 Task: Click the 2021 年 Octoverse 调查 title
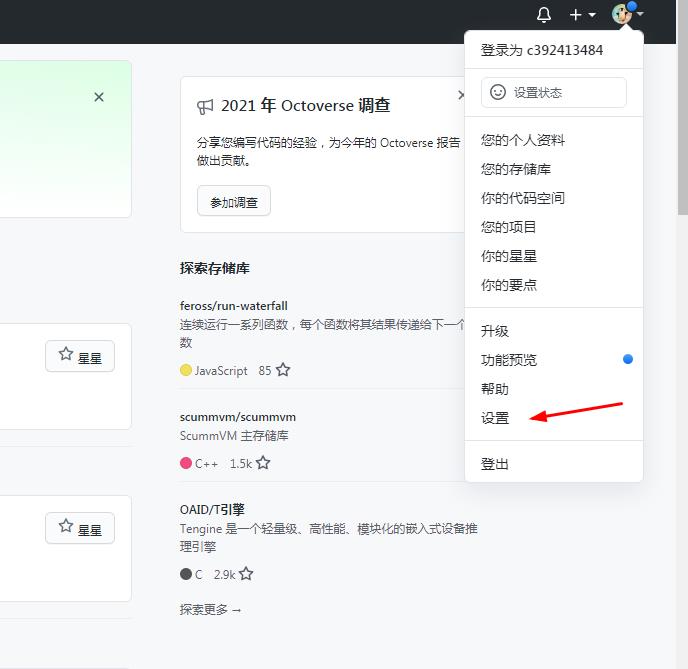click(305, 106)
